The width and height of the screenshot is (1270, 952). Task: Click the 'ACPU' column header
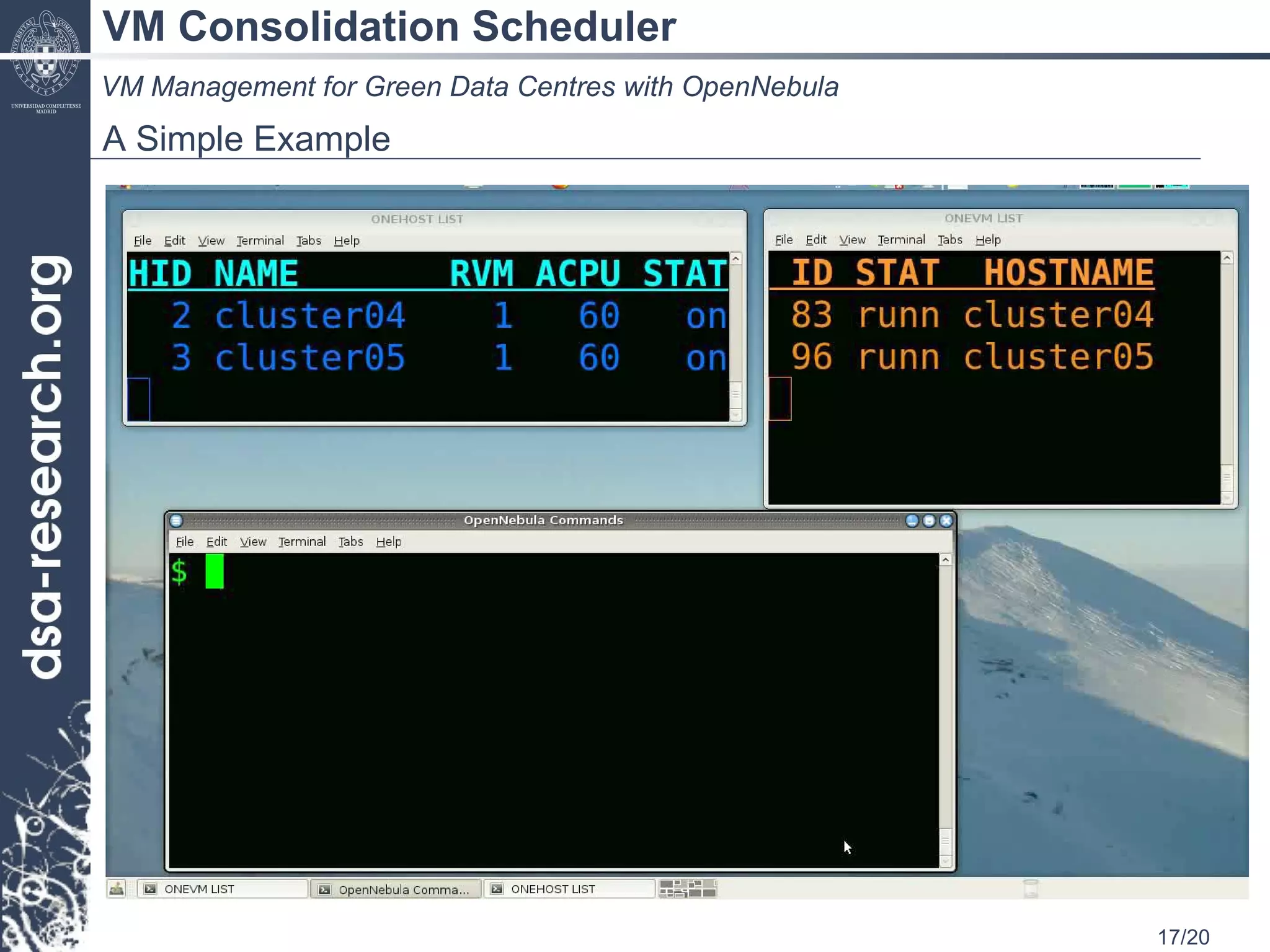(x=578, y=273)
